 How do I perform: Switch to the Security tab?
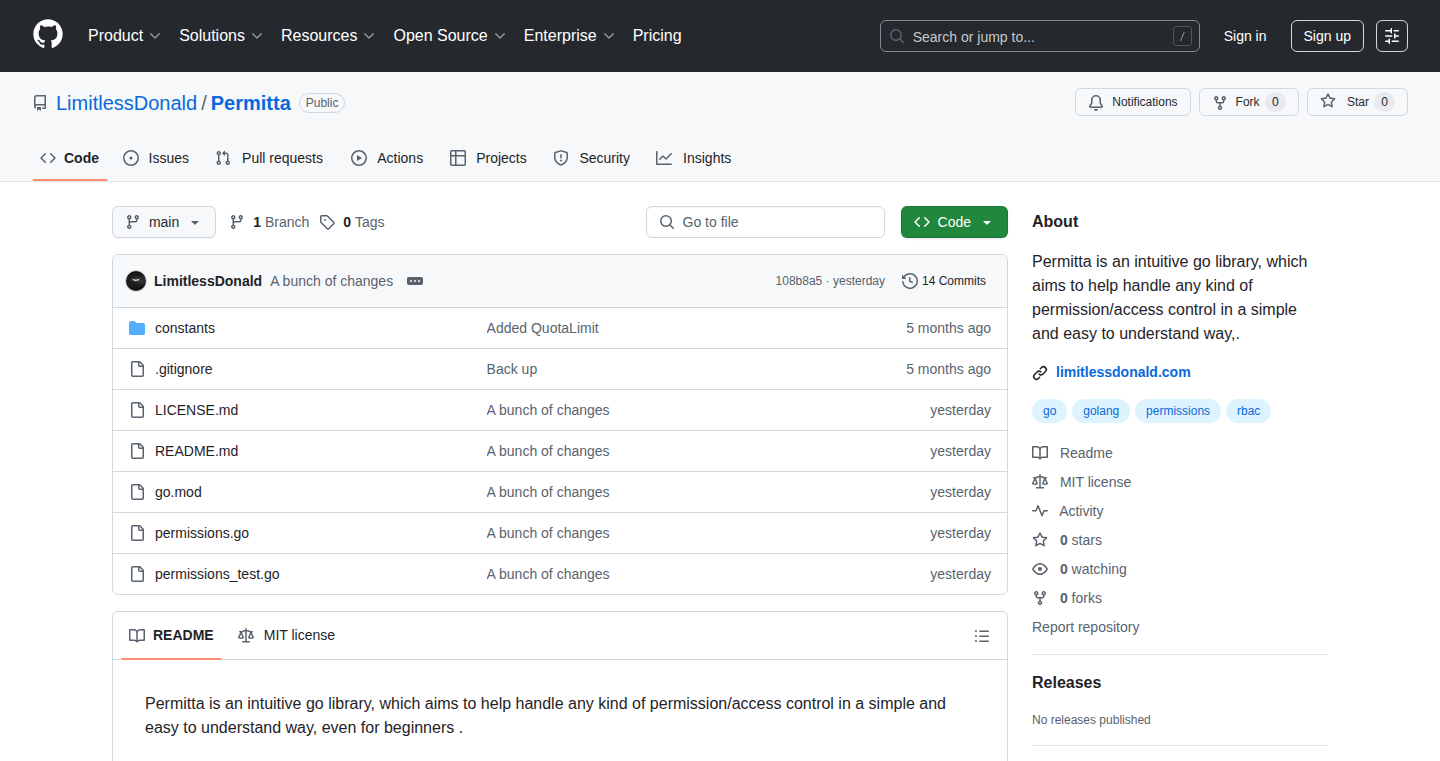(592, 158)
